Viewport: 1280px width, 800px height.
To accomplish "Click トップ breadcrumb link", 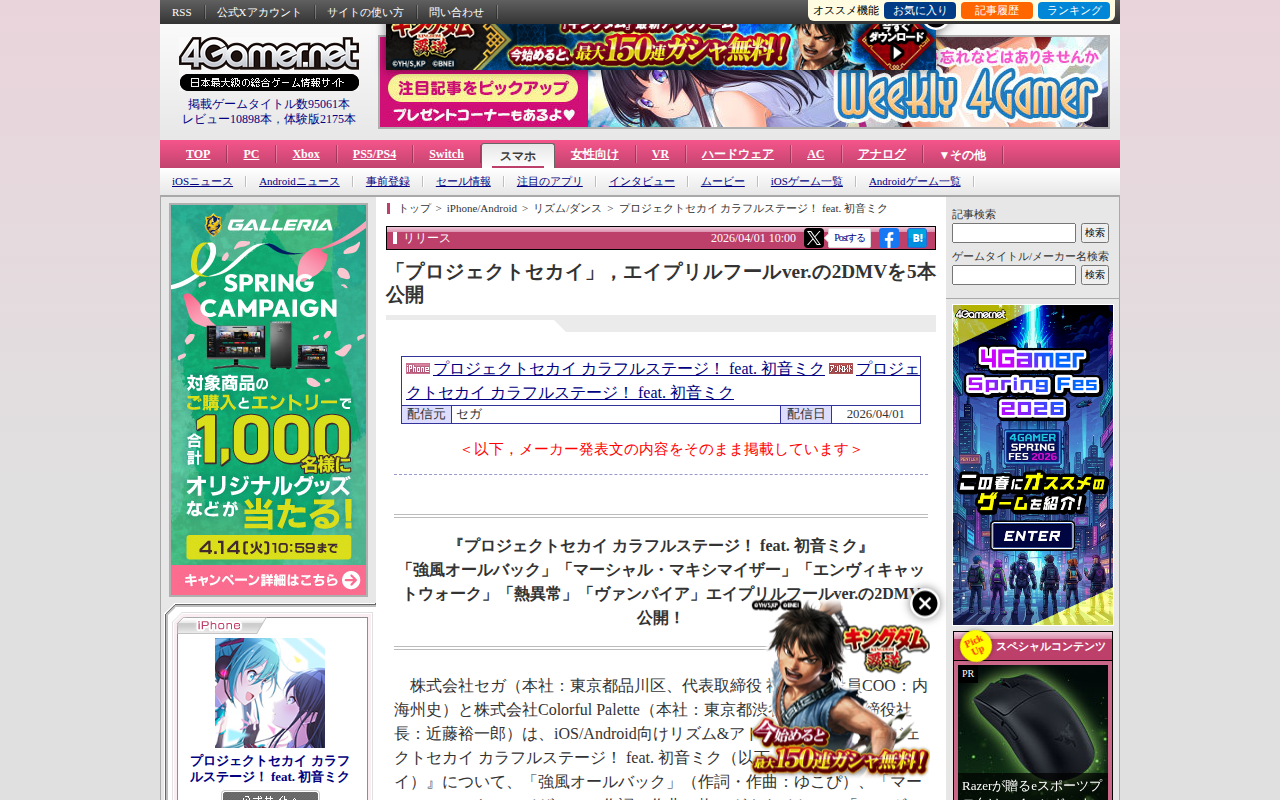I will tap(415, 208).
